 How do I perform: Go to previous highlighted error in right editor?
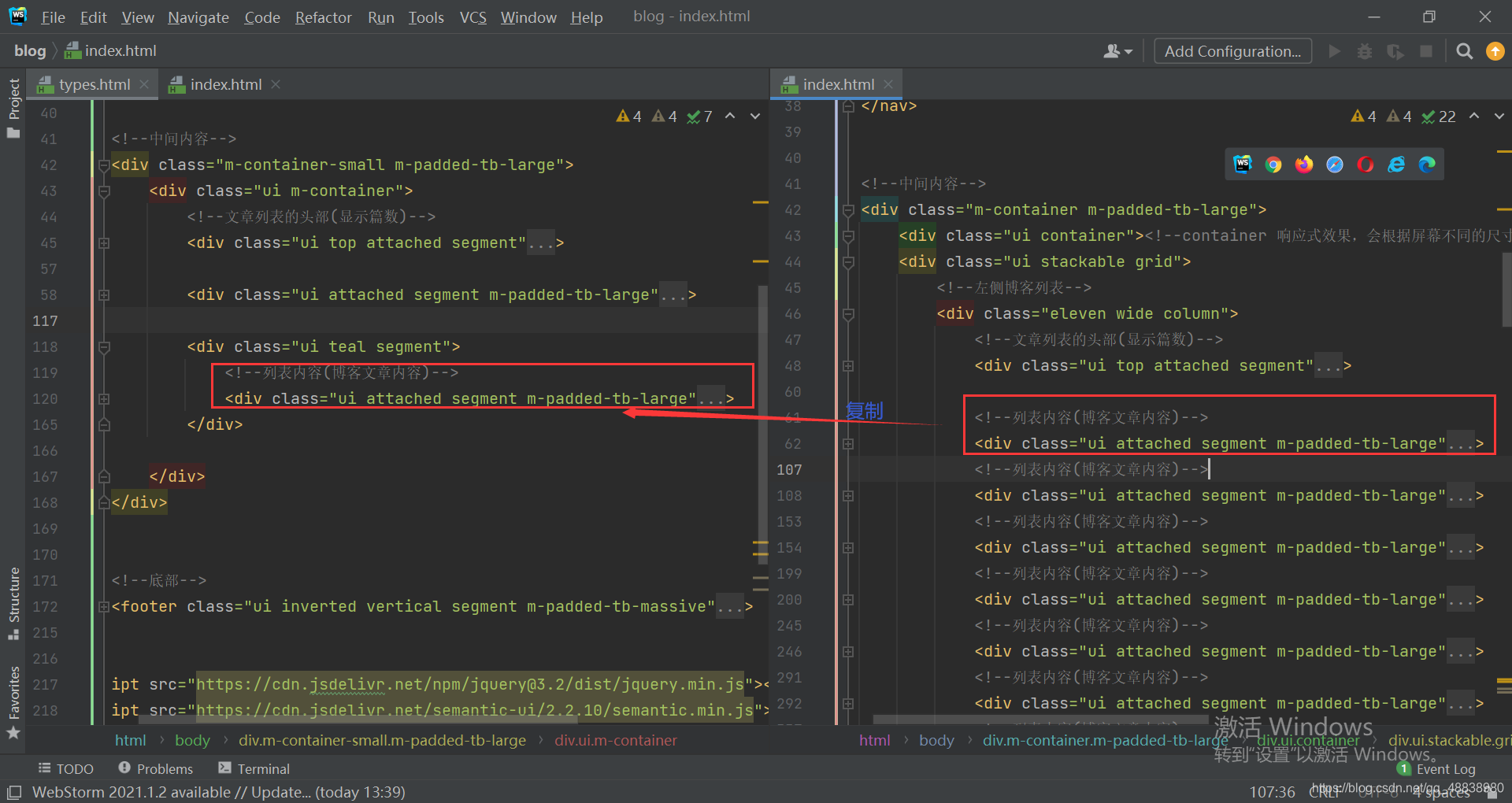[x=1474, y=117]
